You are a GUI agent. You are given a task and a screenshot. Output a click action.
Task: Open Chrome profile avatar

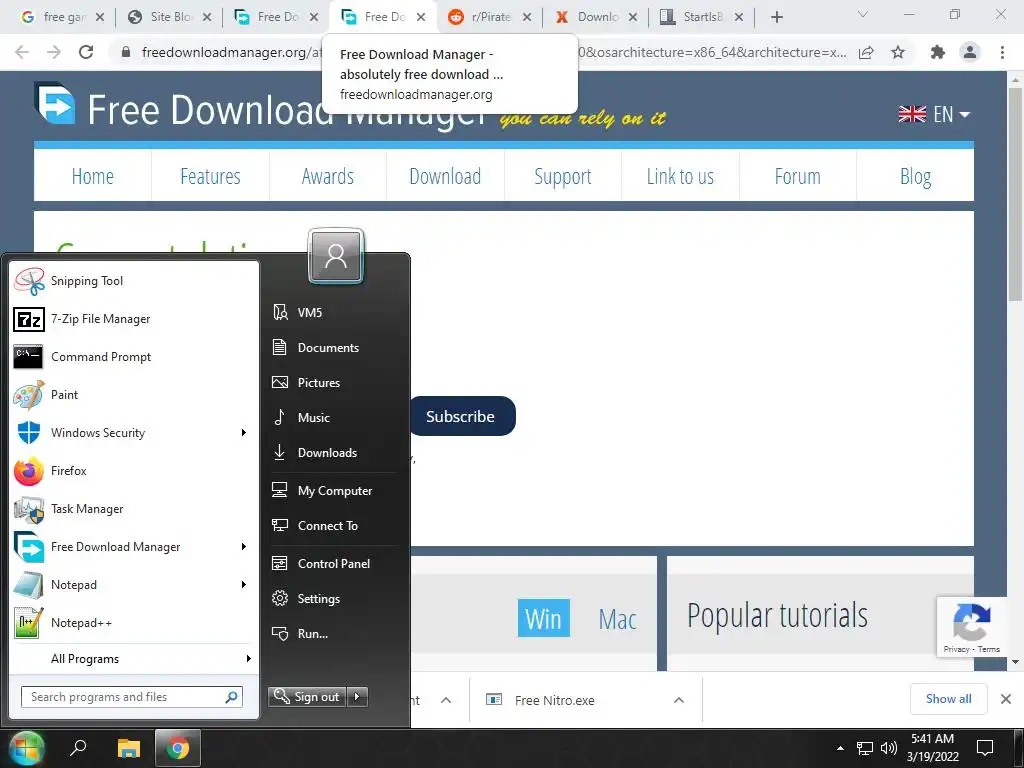970,52
